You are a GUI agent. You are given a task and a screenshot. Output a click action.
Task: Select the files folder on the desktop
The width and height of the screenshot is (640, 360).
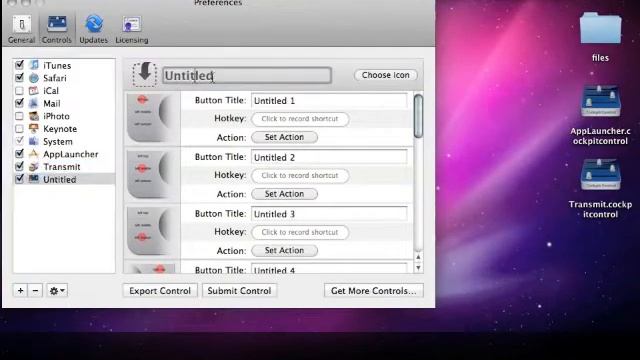point(600,37)
